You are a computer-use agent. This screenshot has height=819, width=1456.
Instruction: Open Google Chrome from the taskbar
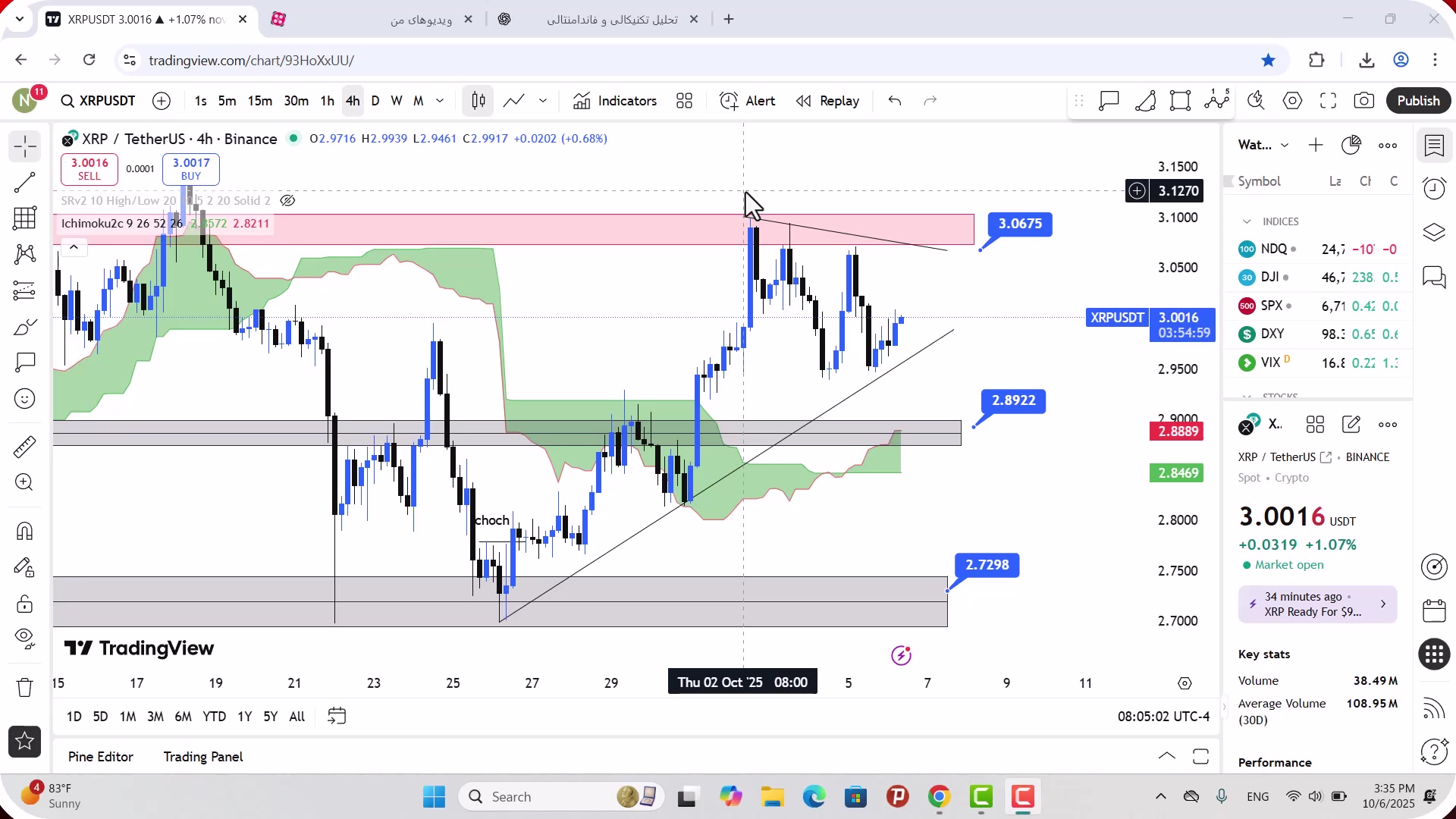click(x=940, y=797)
